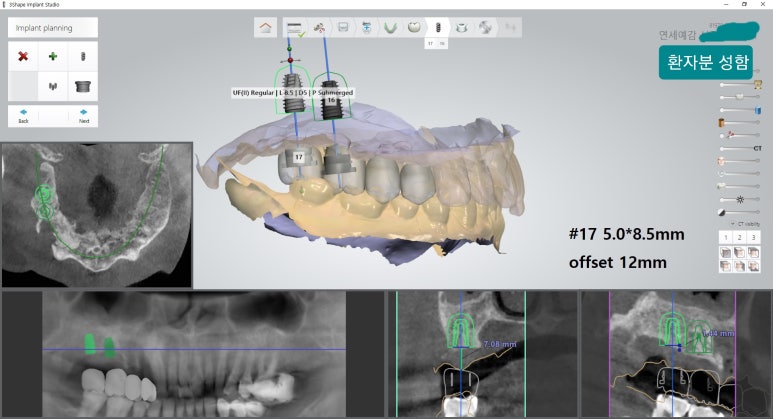Collapse the CT visibility expander
This screenshot has height=419, width=773.
(732, 223)
